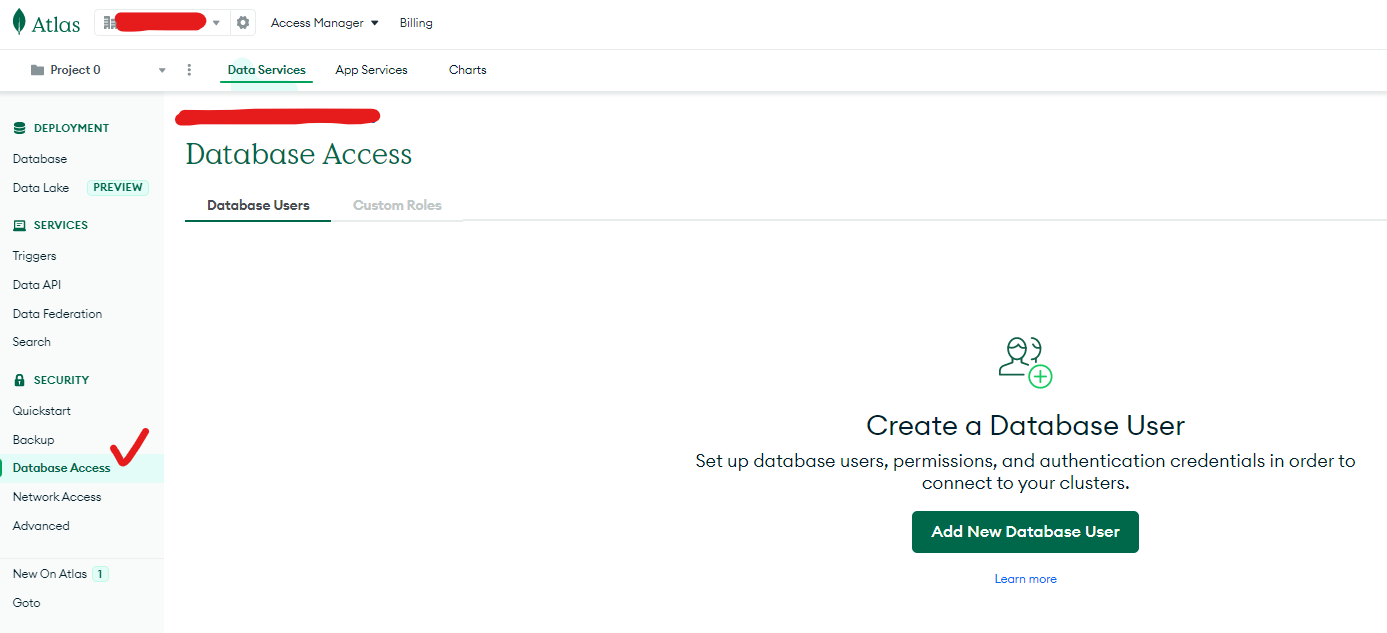Click the PREVIEW badge beside Data Lake
1387x633 pixels.
(x=118, y=187)
